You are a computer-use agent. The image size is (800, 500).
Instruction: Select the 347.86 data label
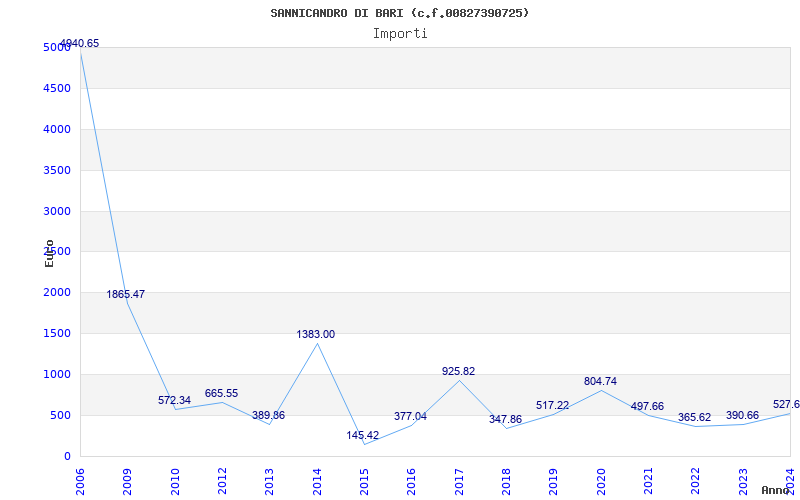[x=505, y=419]
